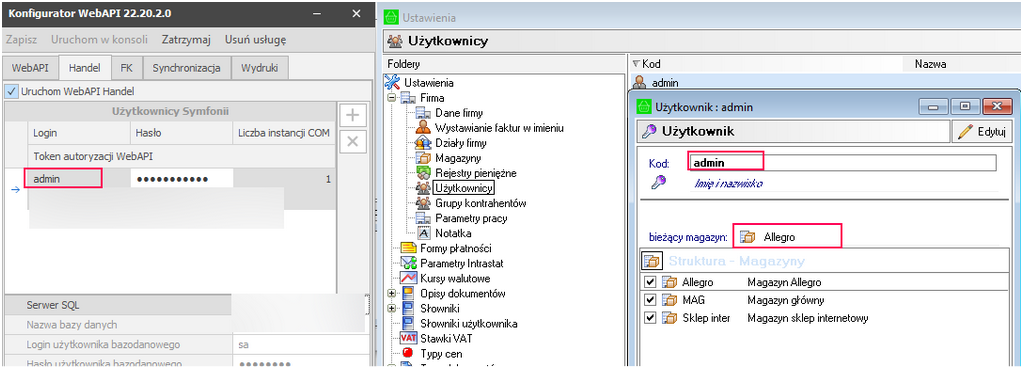Click Usuń usługę in Konfigurator

(255, 40)
